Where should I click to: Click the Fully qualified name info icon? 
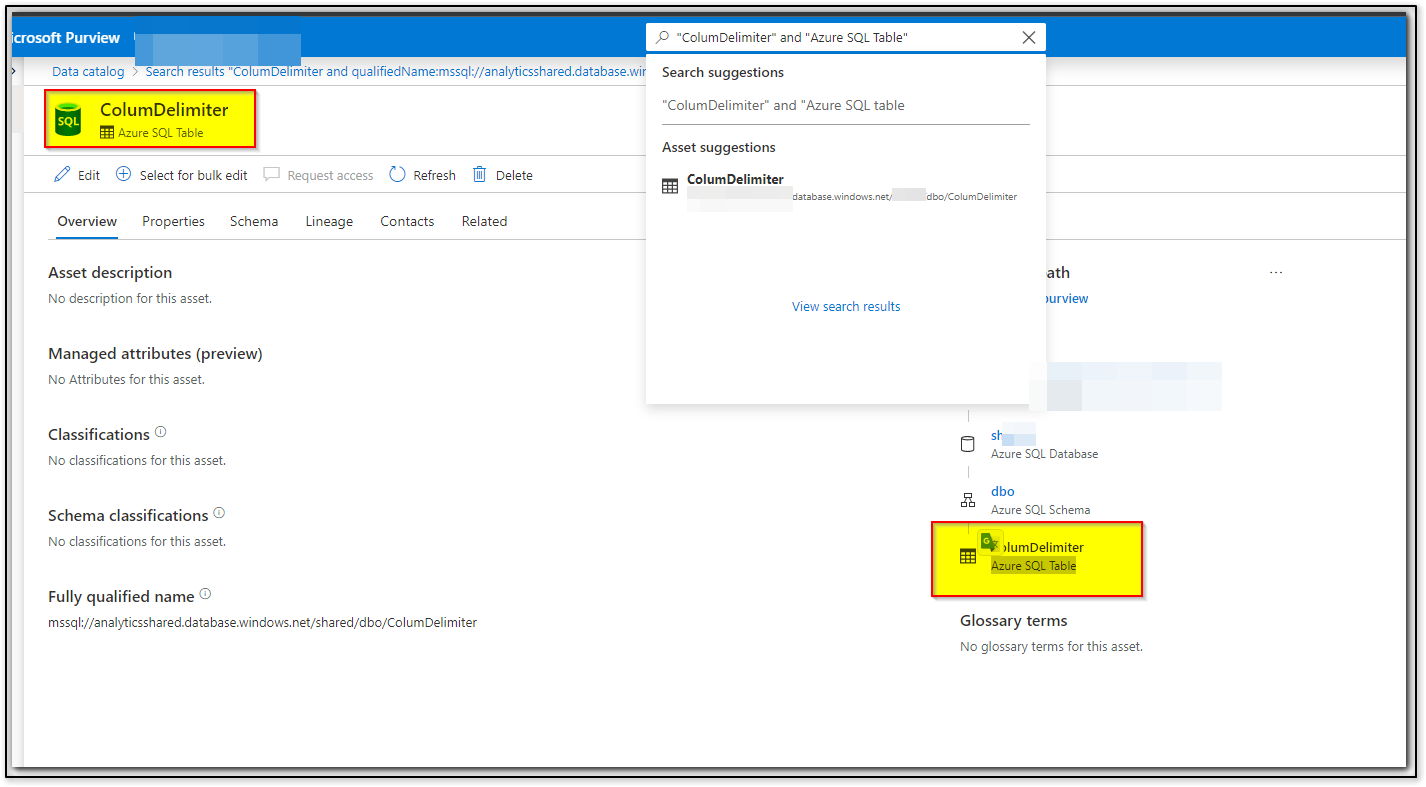pos(205,594)
